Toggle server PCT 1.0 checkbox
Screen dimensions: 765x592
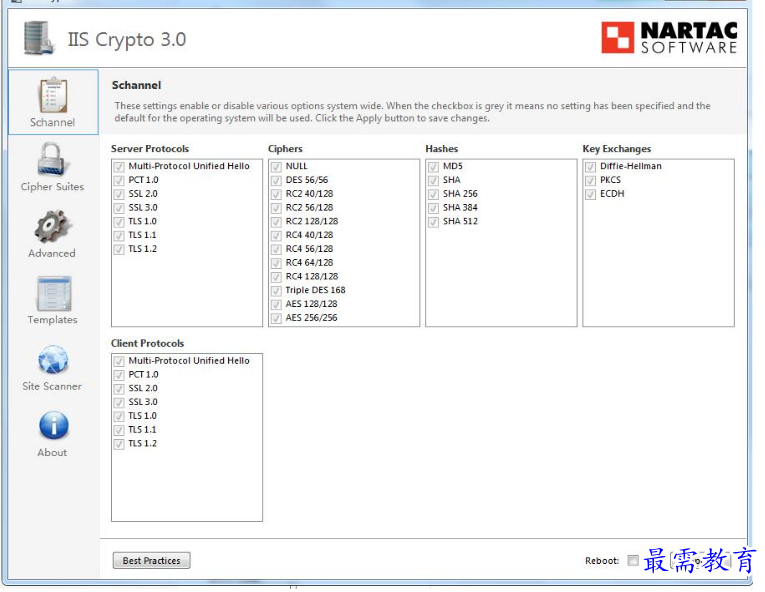coord(119,180)
